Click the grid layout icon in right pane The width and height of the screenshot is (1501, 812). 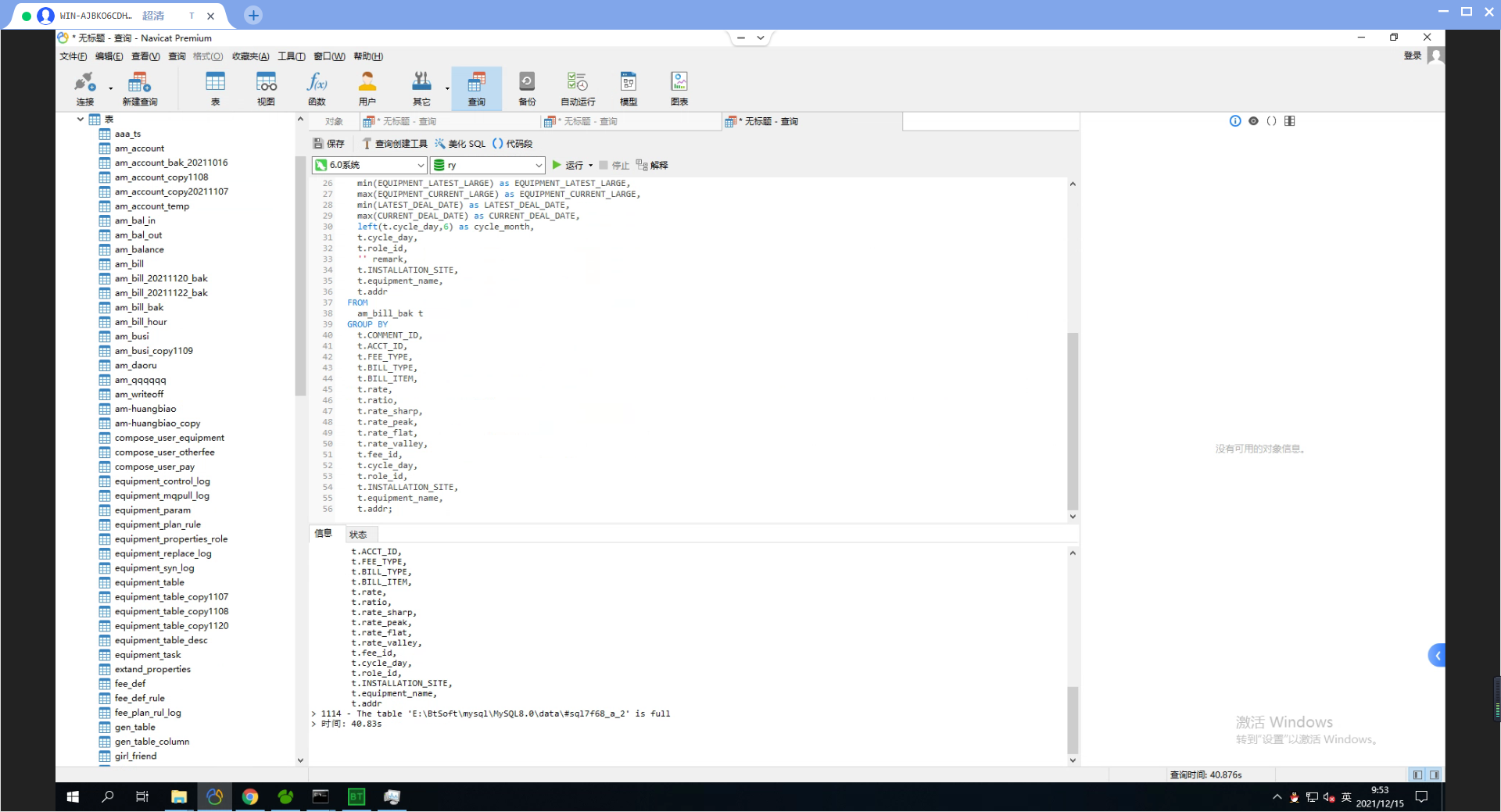pyautogui.click(x=1290, y=121)
